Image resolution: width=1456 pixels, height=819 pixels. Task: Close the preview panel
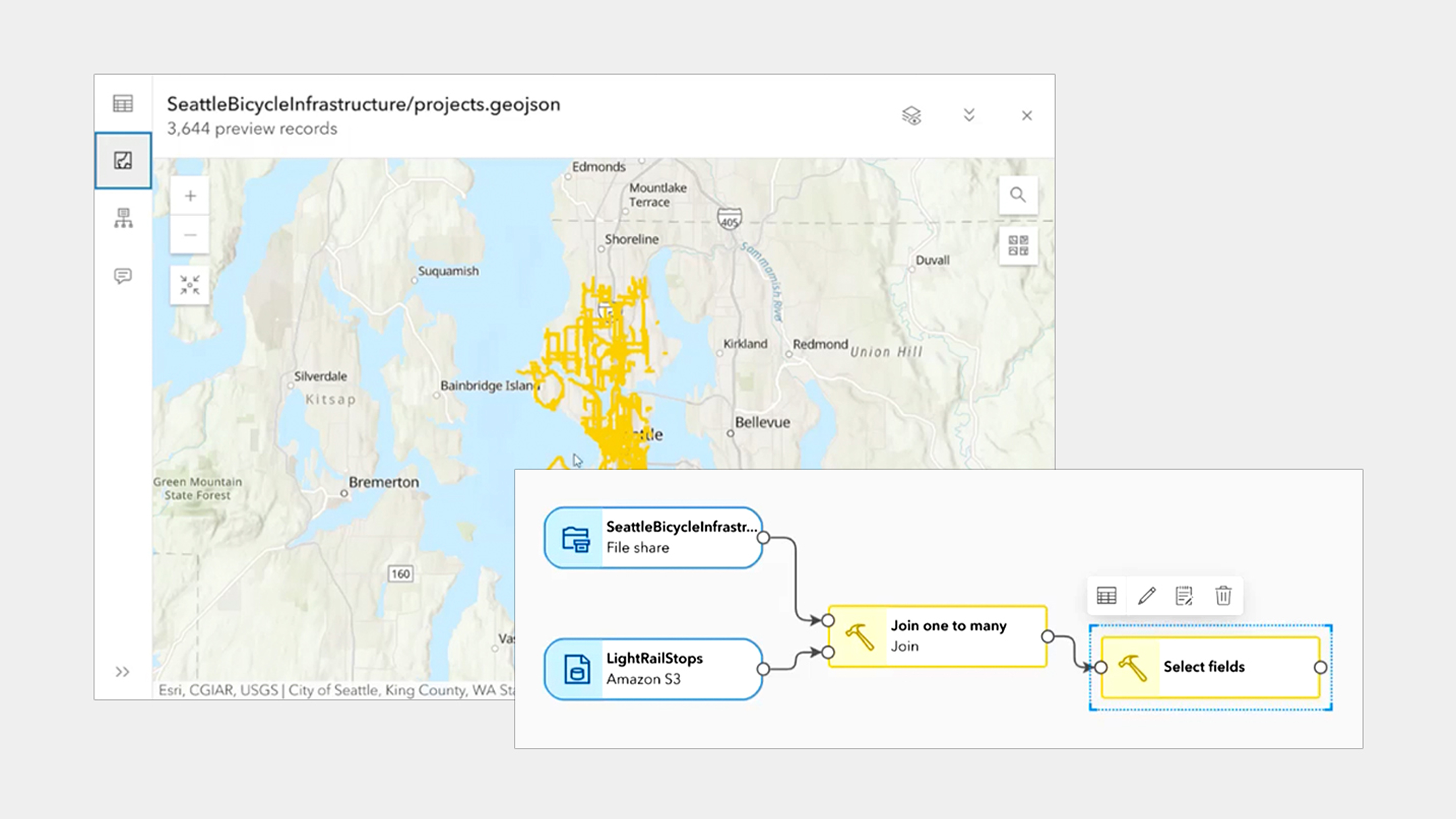click(x=1027, y=115)
